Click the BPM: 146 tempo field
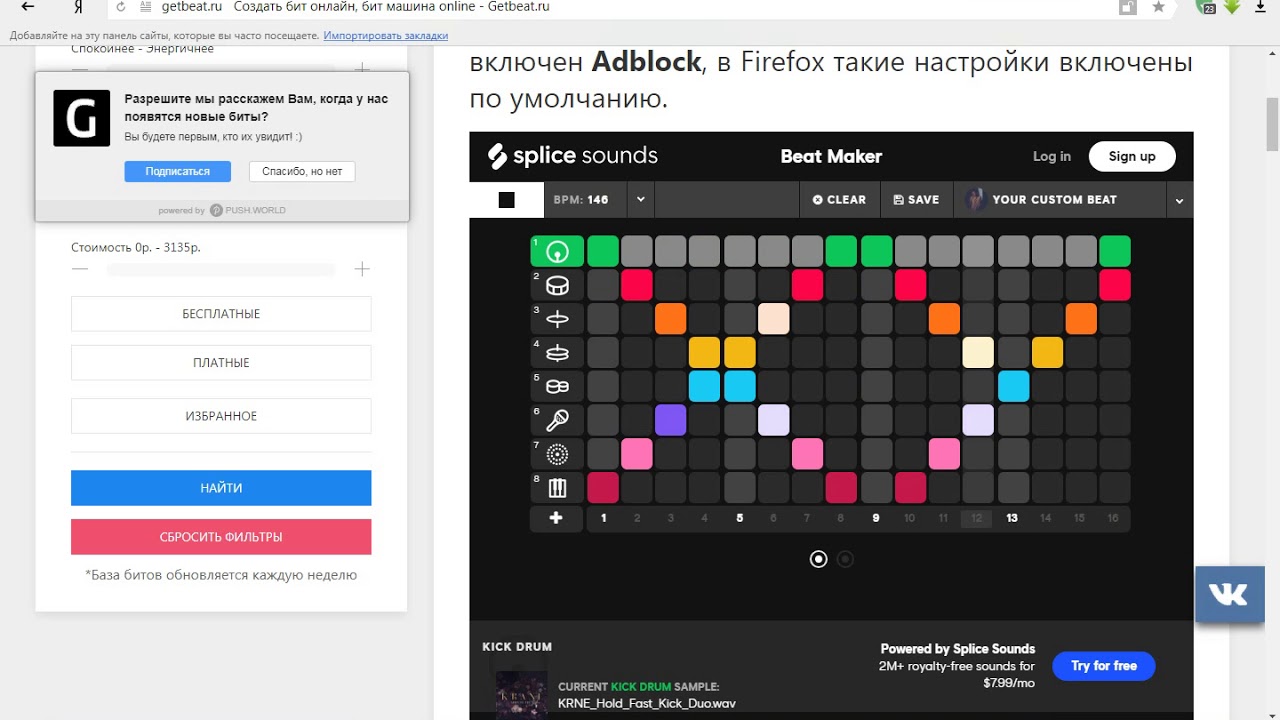 point(585,200)
